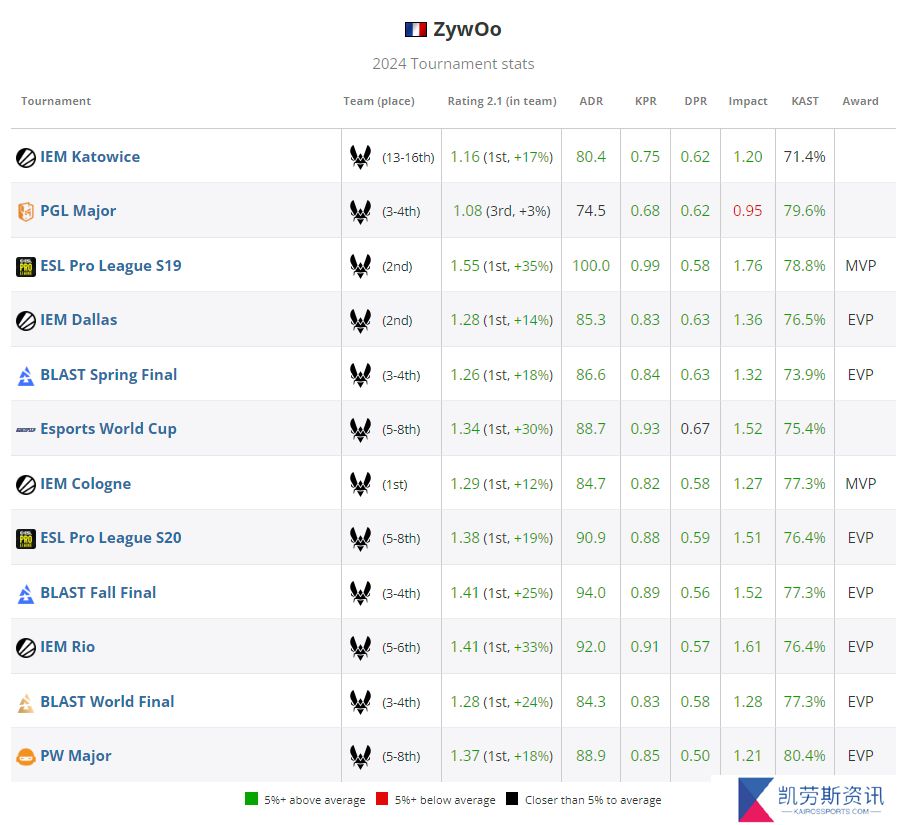911x825 pixels.
Task: Open the PGL Major tournament link
Action: point(78,211)
